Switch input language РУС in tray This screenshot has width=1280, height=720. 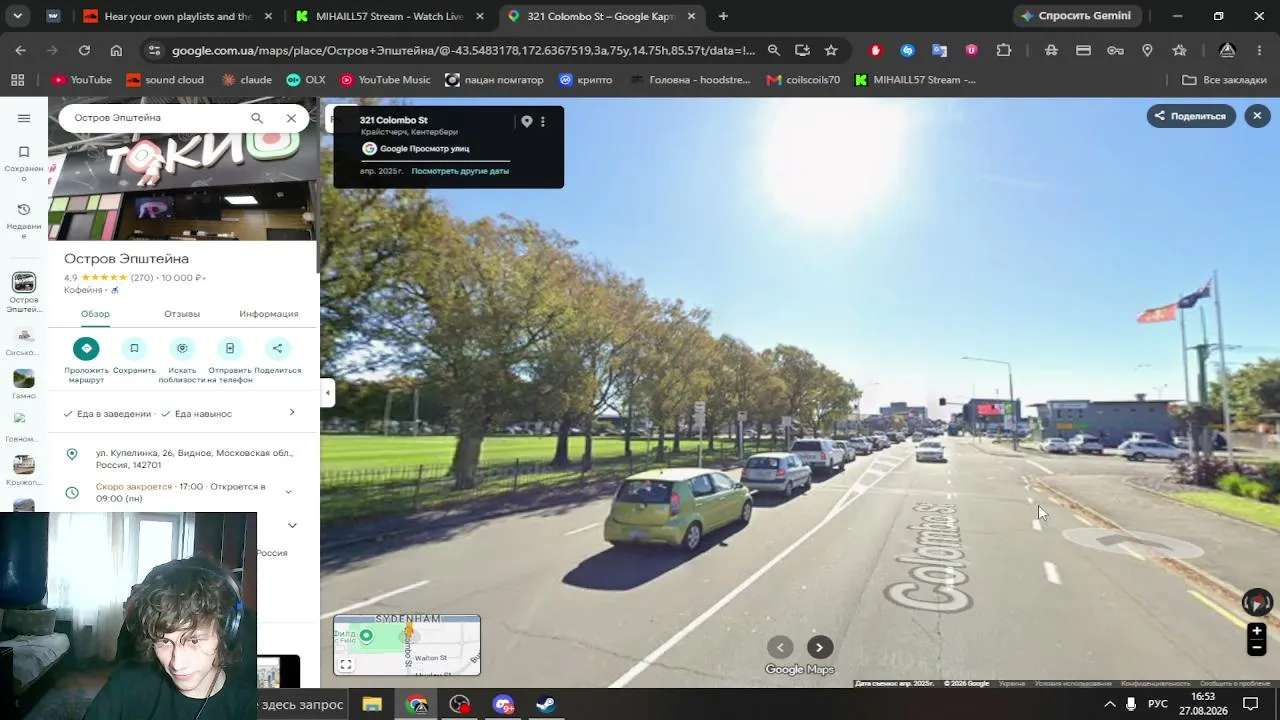(x=1158, y=704)
